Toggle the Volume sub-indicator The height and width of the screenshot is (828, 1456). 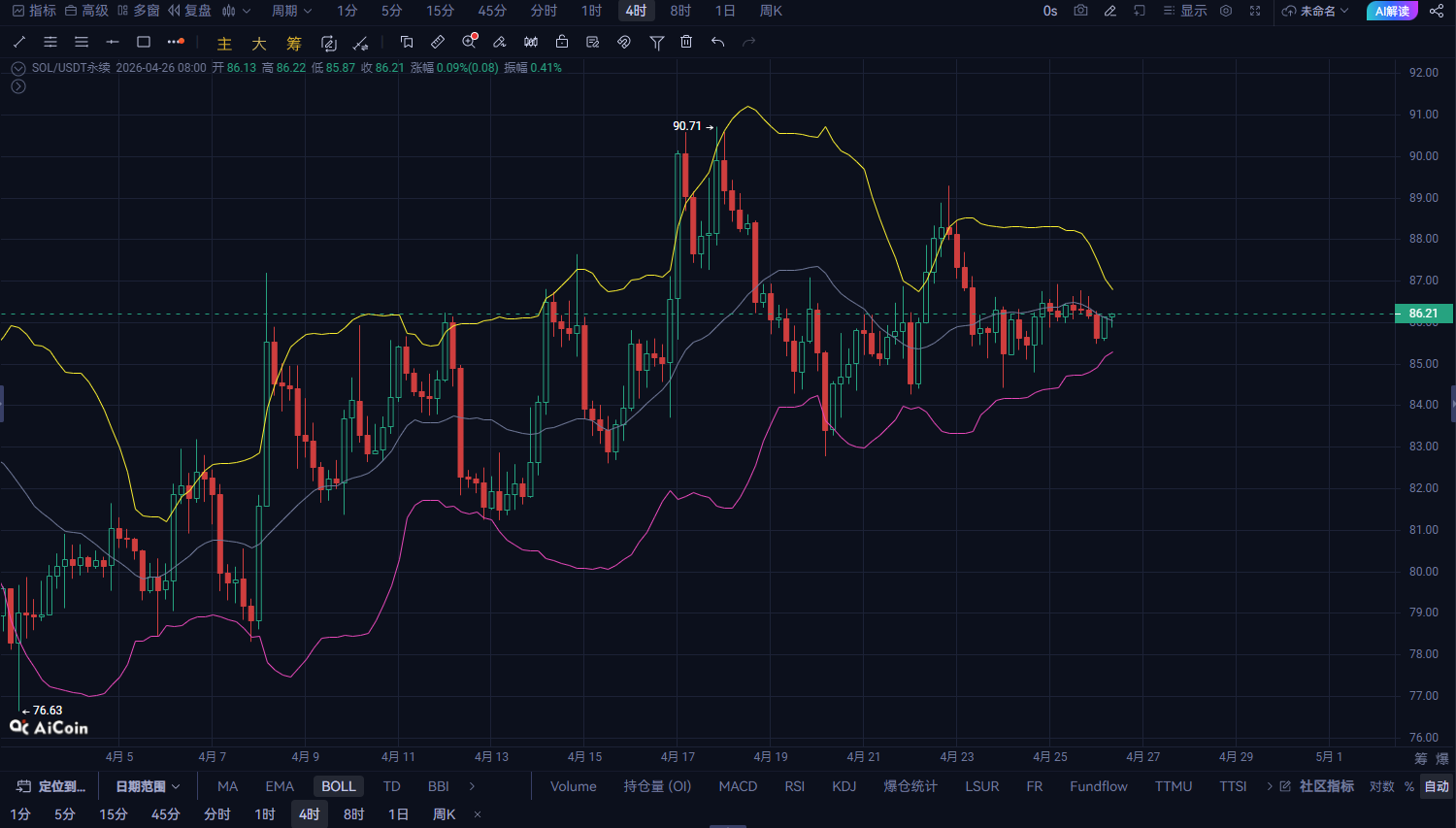click(x=574, y=786)
